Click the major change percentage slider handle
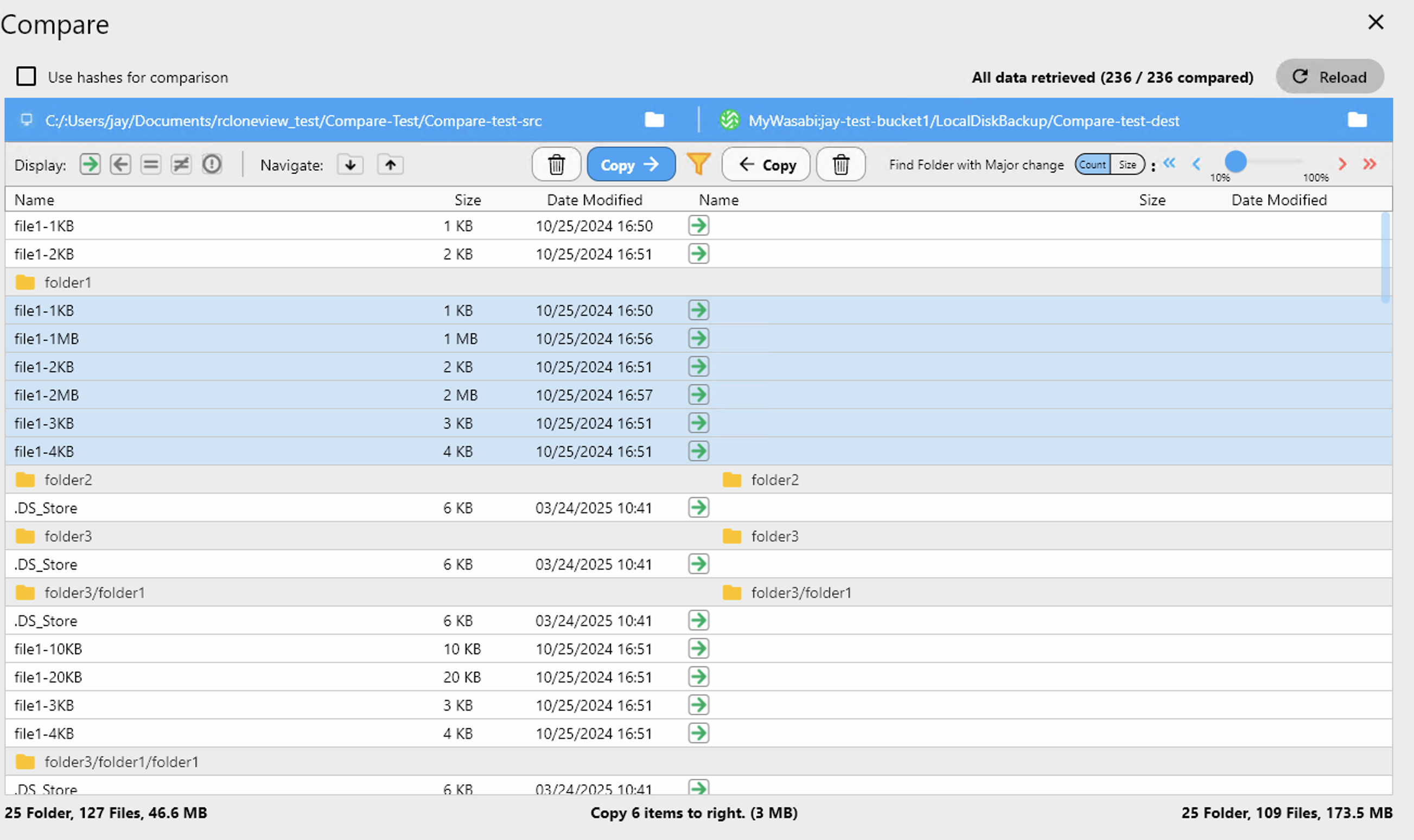1414x840 pixels. (x=1236, y=162)
